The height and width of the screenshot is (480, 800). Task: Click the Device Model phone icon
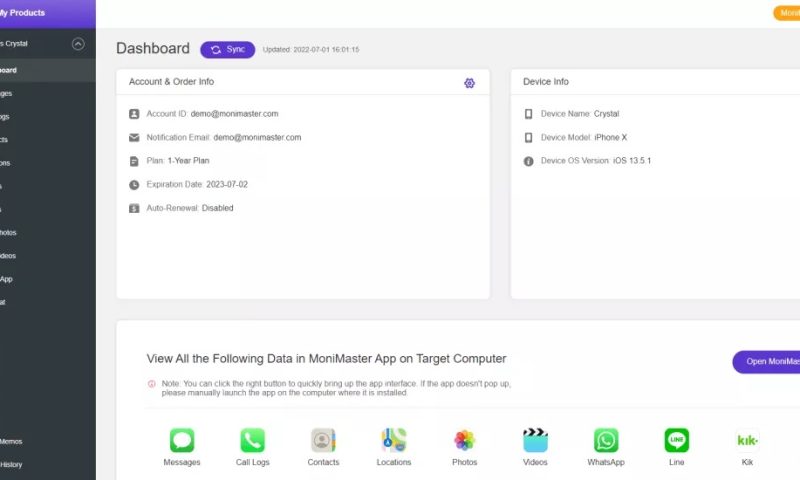tap(529, 138)
